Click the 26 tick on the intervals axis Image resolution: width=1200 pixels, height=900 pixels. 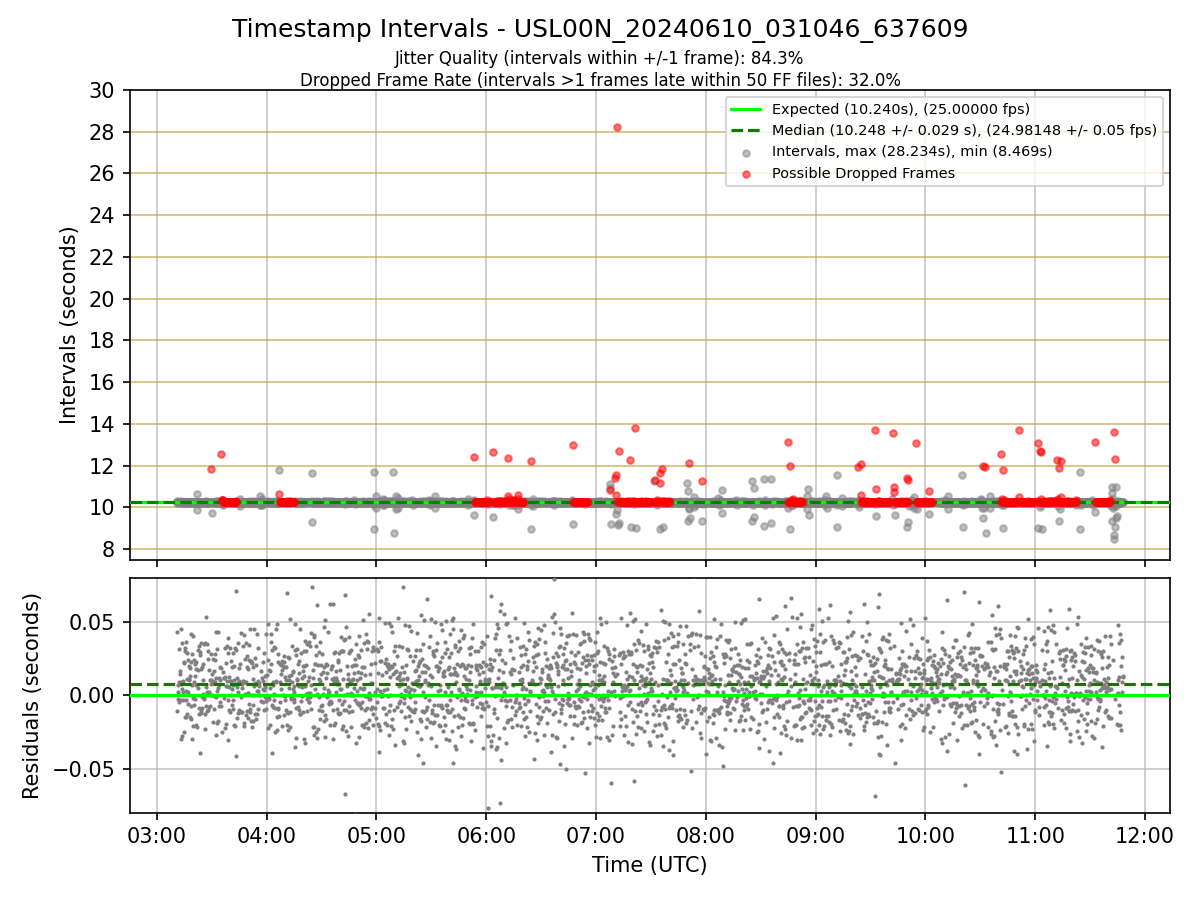tap(102, 174)
